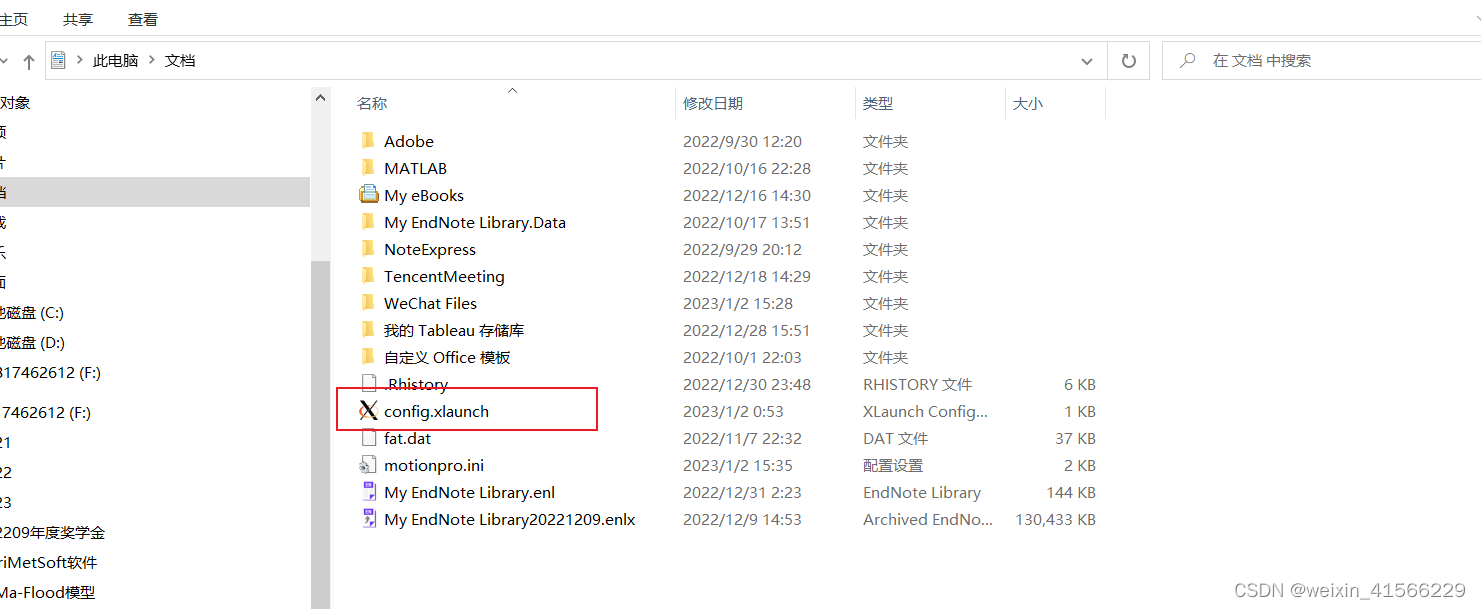Click the search magnifier icon
The width and height of the screenshot is (1481, 609).
pos(1186,60)
